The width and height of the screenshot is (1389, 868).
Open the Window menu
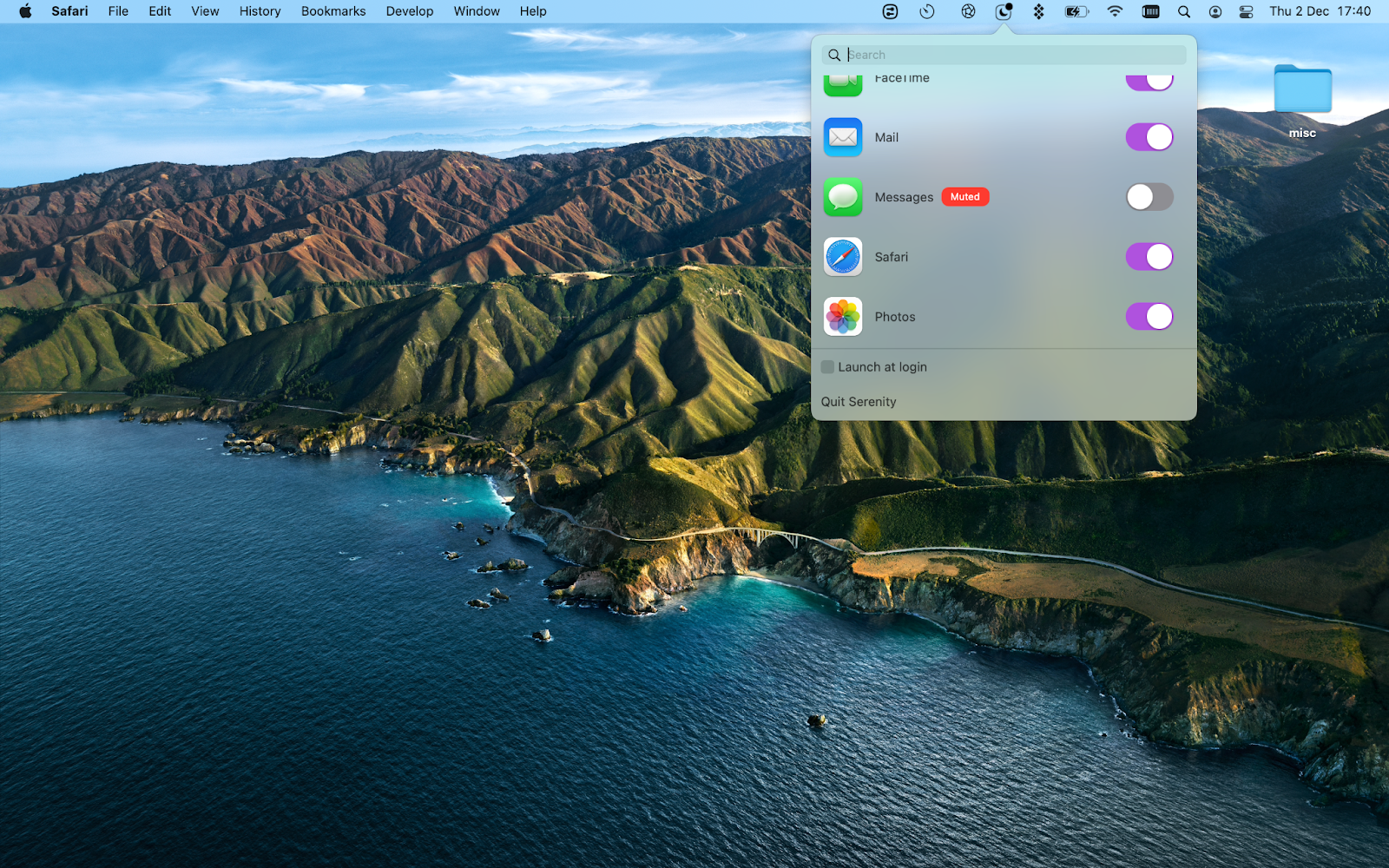(477, 11)
